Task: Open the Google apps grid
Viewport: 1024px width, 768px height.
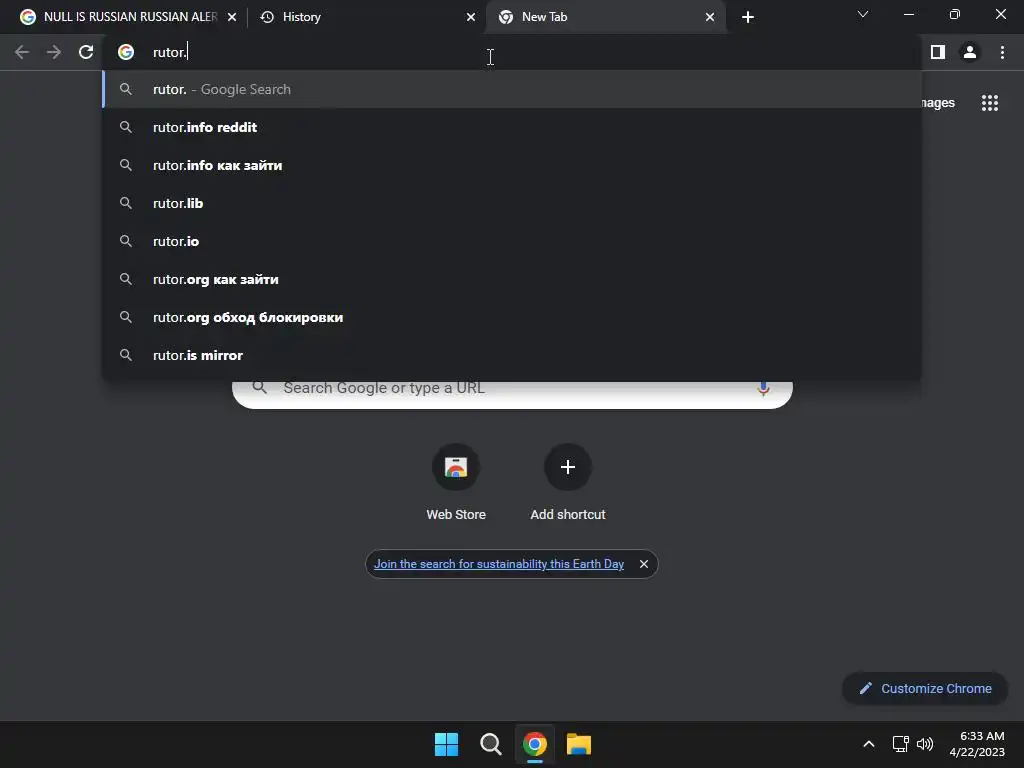Action: point(989,103)
